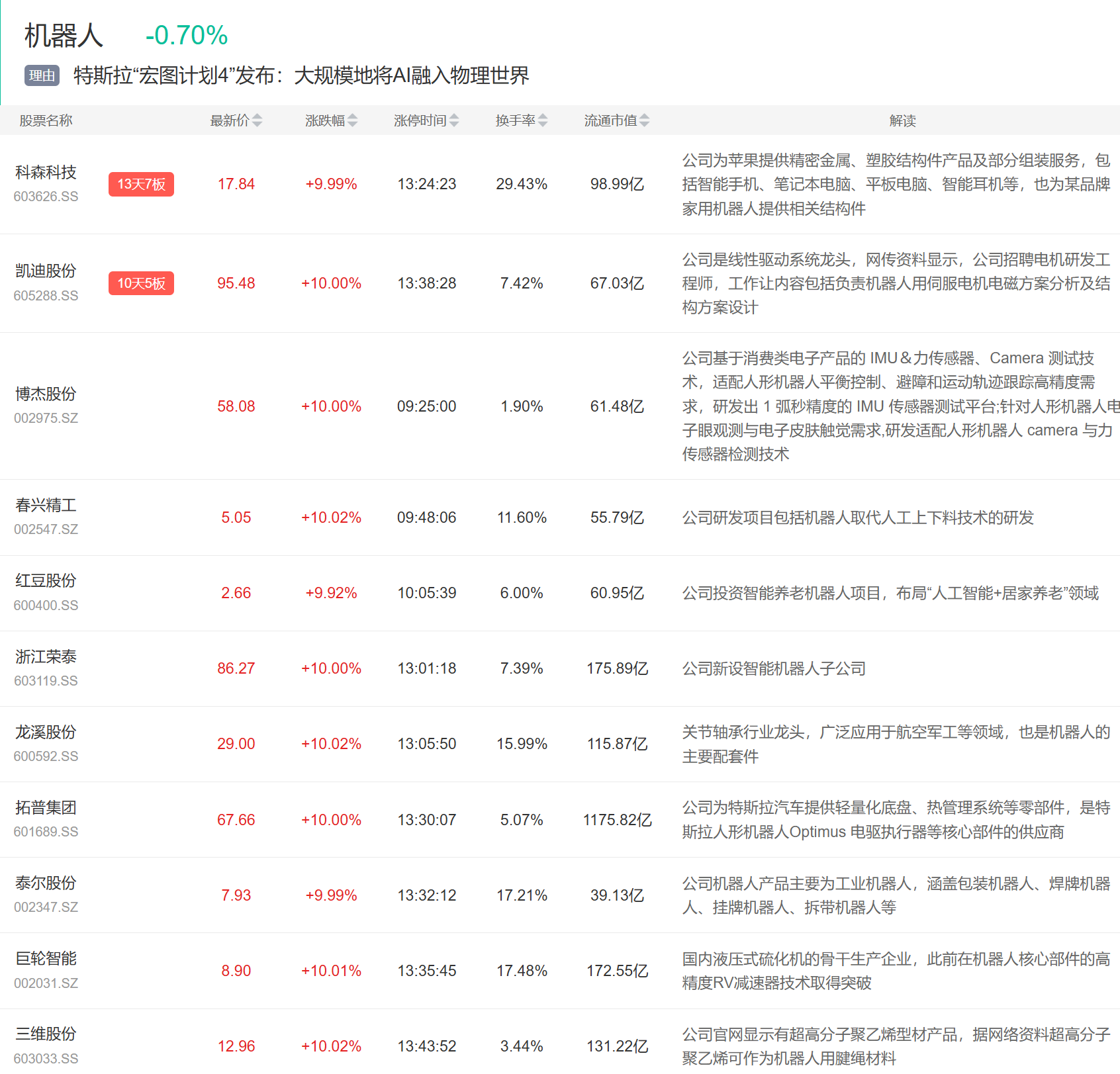Click the 最新价 header label
Image resolution: width=1120 pixels, height=1074 pixels.
(x=230, y=120)
